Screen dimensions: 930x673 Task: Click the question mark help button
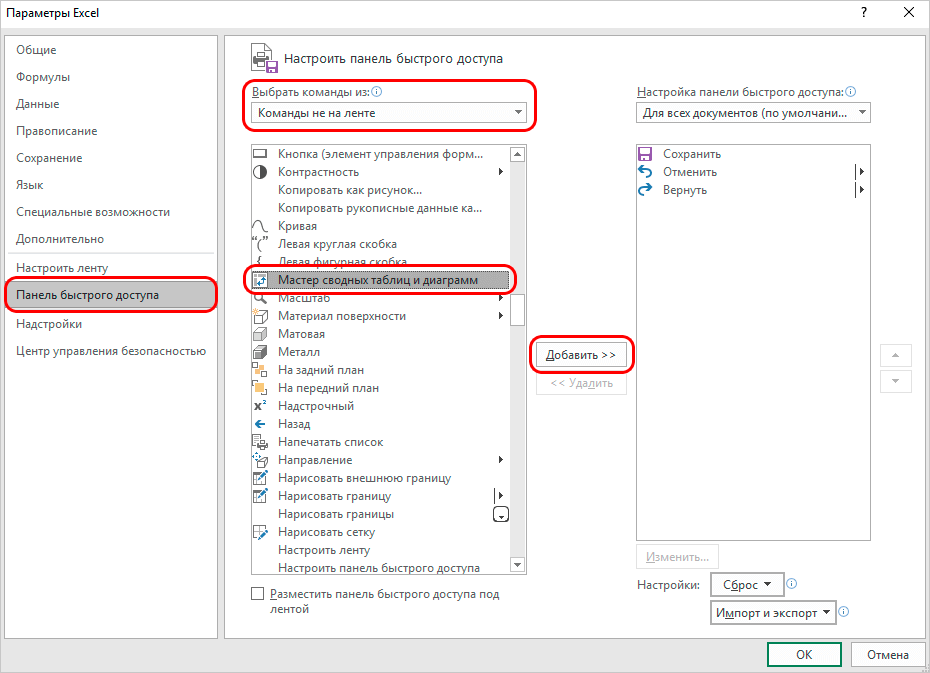[864, 12]
